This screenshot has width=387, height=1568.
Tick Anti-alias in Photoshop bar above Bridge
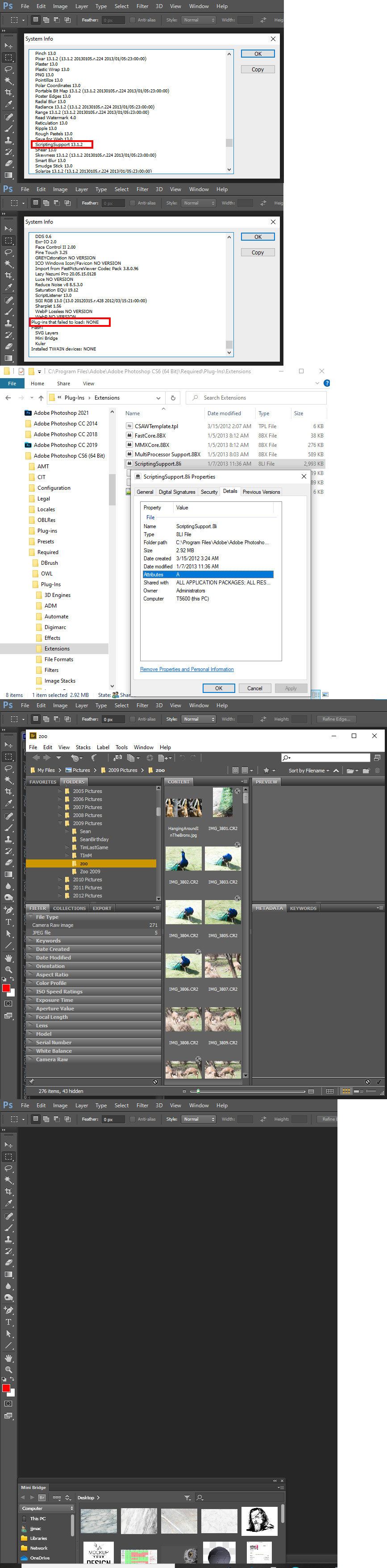click(x=133, y=719)
